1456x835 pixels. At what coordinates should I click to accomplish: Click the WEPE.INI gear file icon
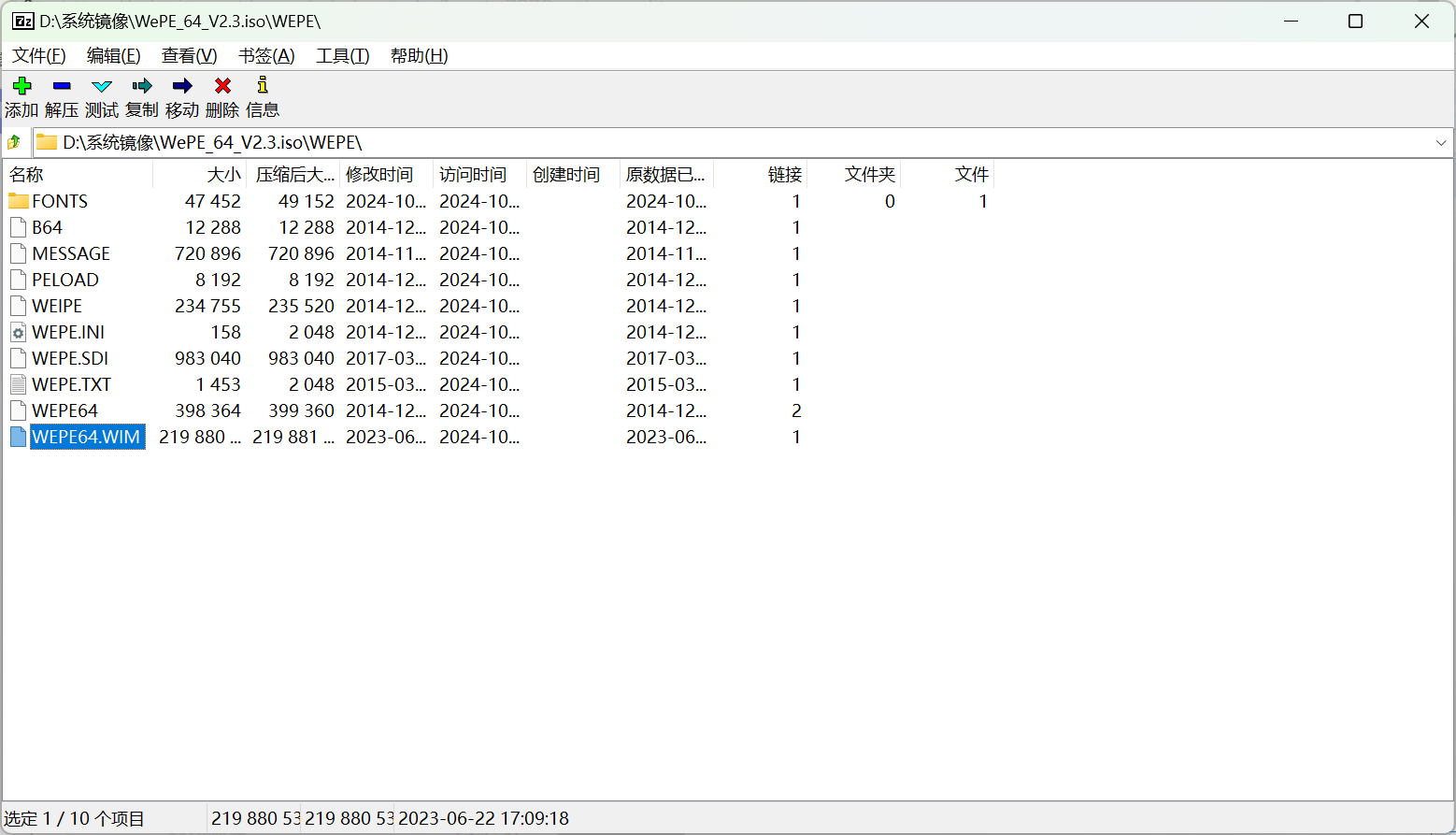(x=18, y=332)
